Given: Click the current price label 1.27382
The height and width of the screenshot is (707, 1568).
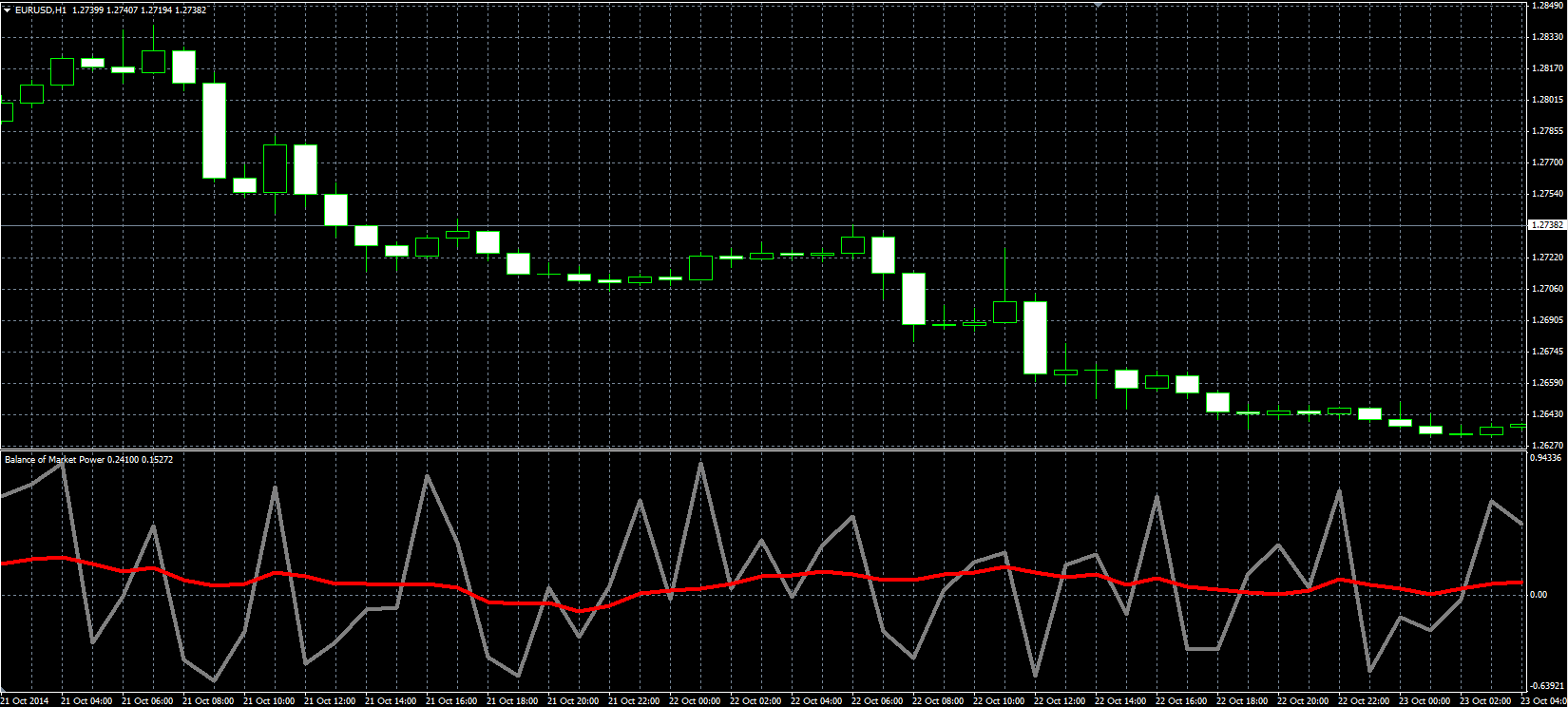Looking at the screenshot, I should (x=1546, y=225).
